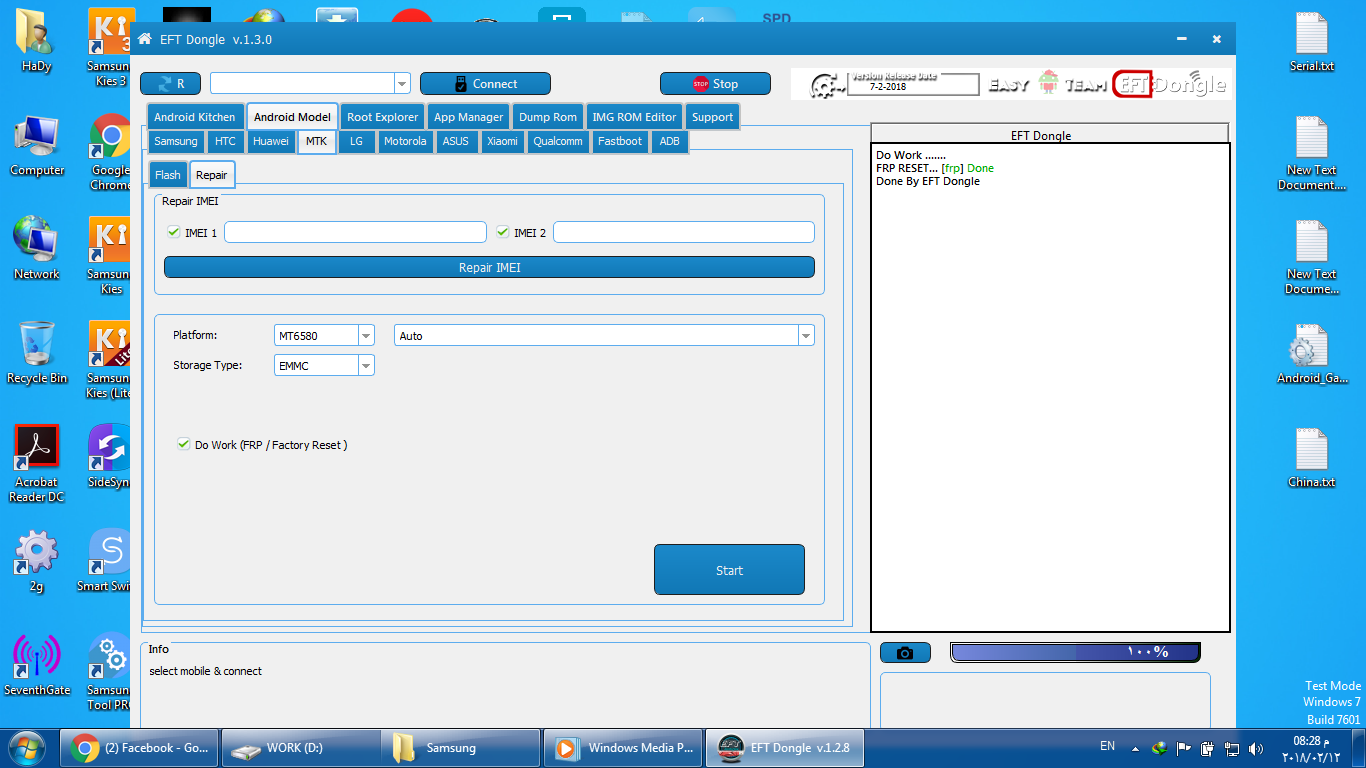Select the LG brand tab
1366x768 pixels.
[357, 141]
